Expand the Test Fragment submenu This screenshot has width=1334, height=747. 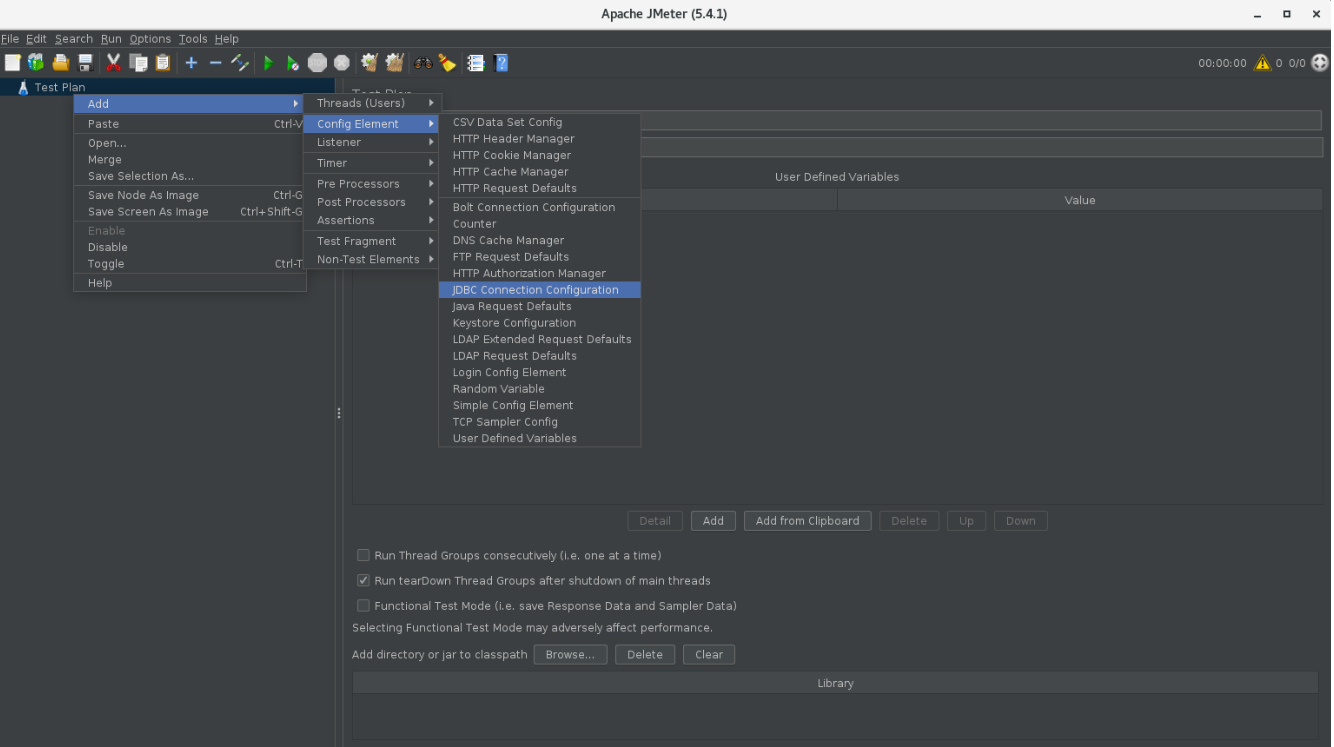[x=373, y=241]
